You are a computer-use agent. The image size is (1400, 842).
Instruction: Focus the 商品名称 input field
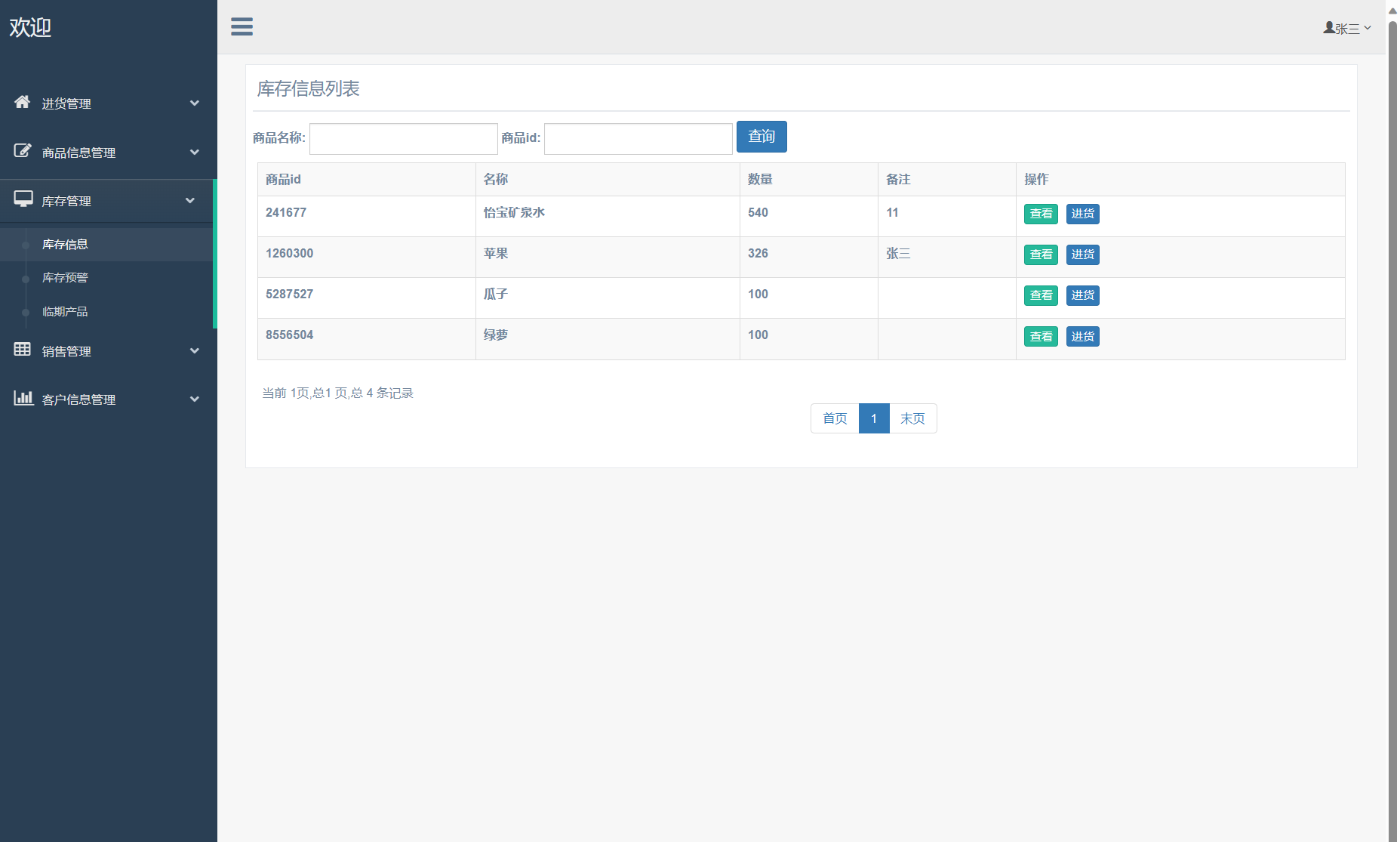coord(403,139)
